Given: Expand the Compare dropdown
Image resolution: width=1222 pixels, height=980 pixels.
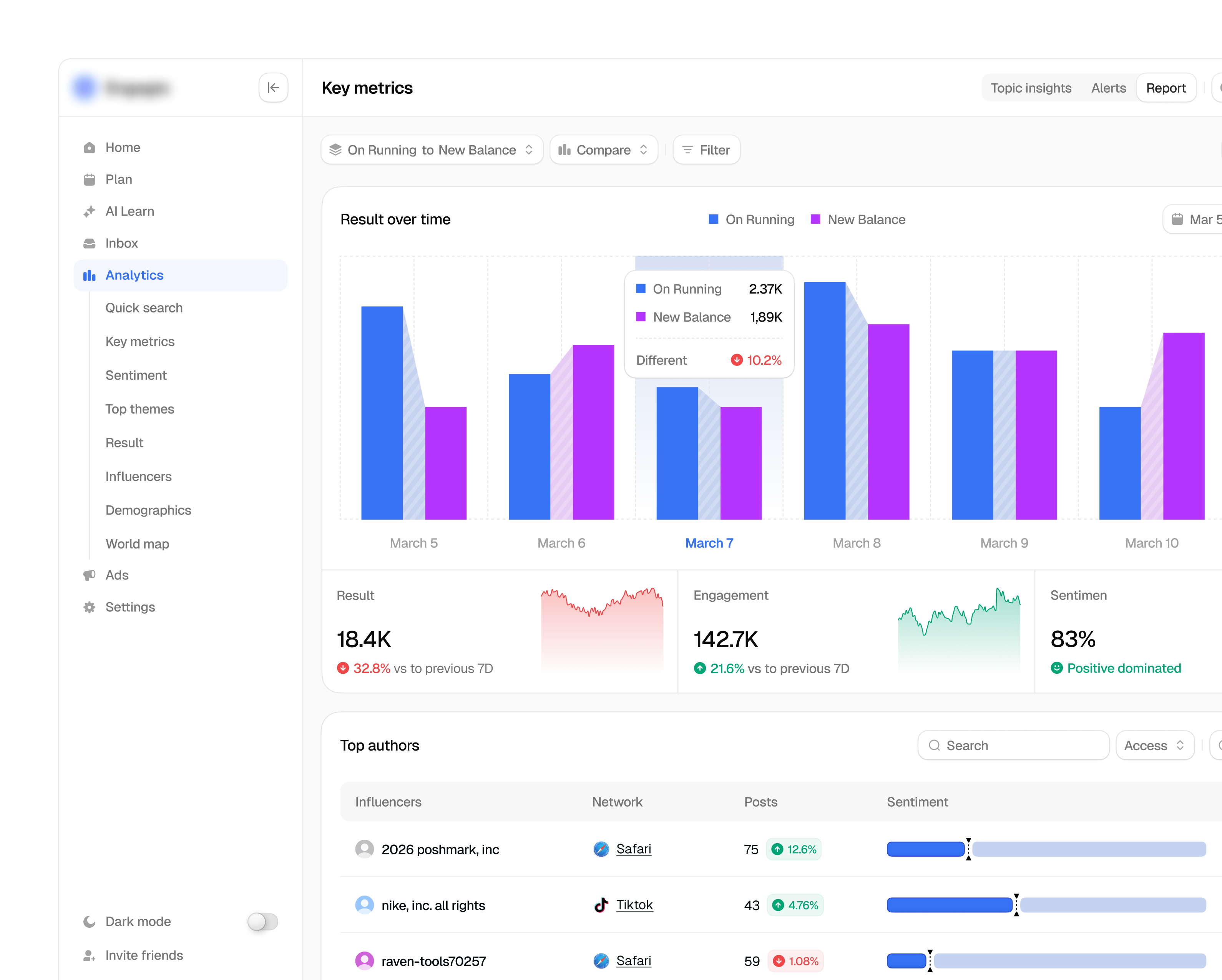Looking at the screenshot, I should (604, 149).
